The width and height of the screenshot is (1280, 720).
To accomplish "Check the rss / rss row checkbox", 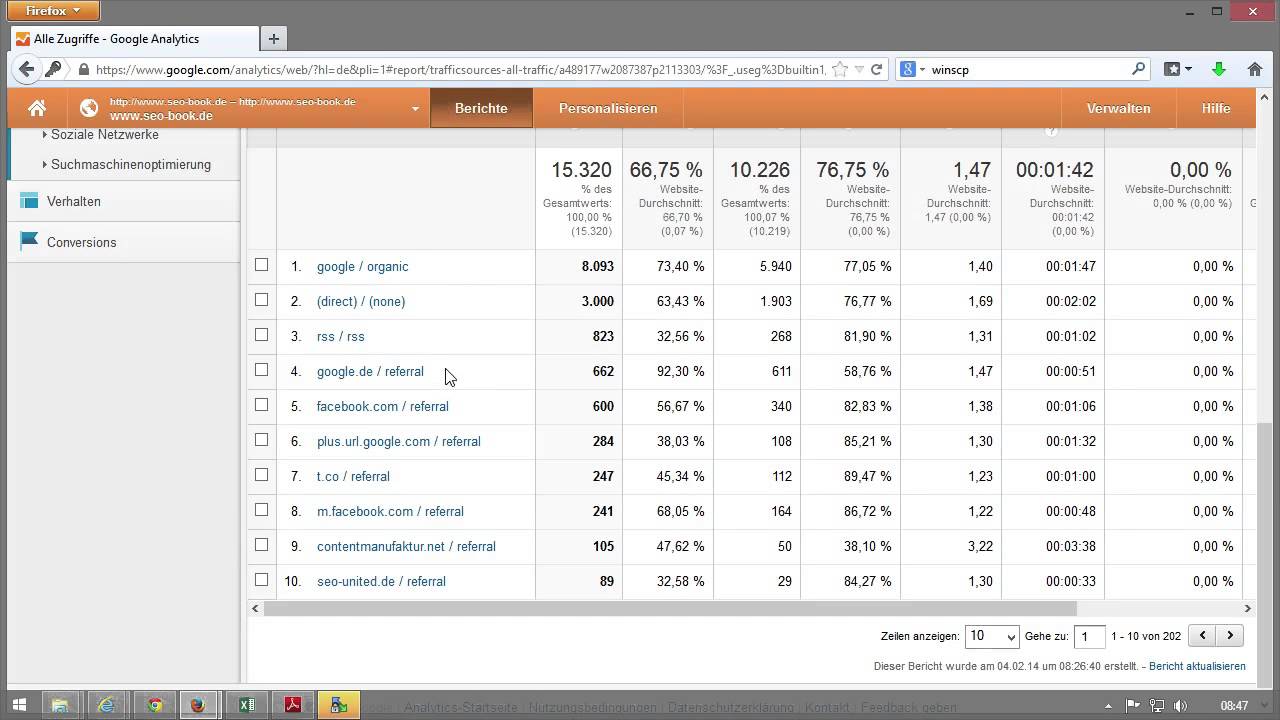I will point(261,335).
